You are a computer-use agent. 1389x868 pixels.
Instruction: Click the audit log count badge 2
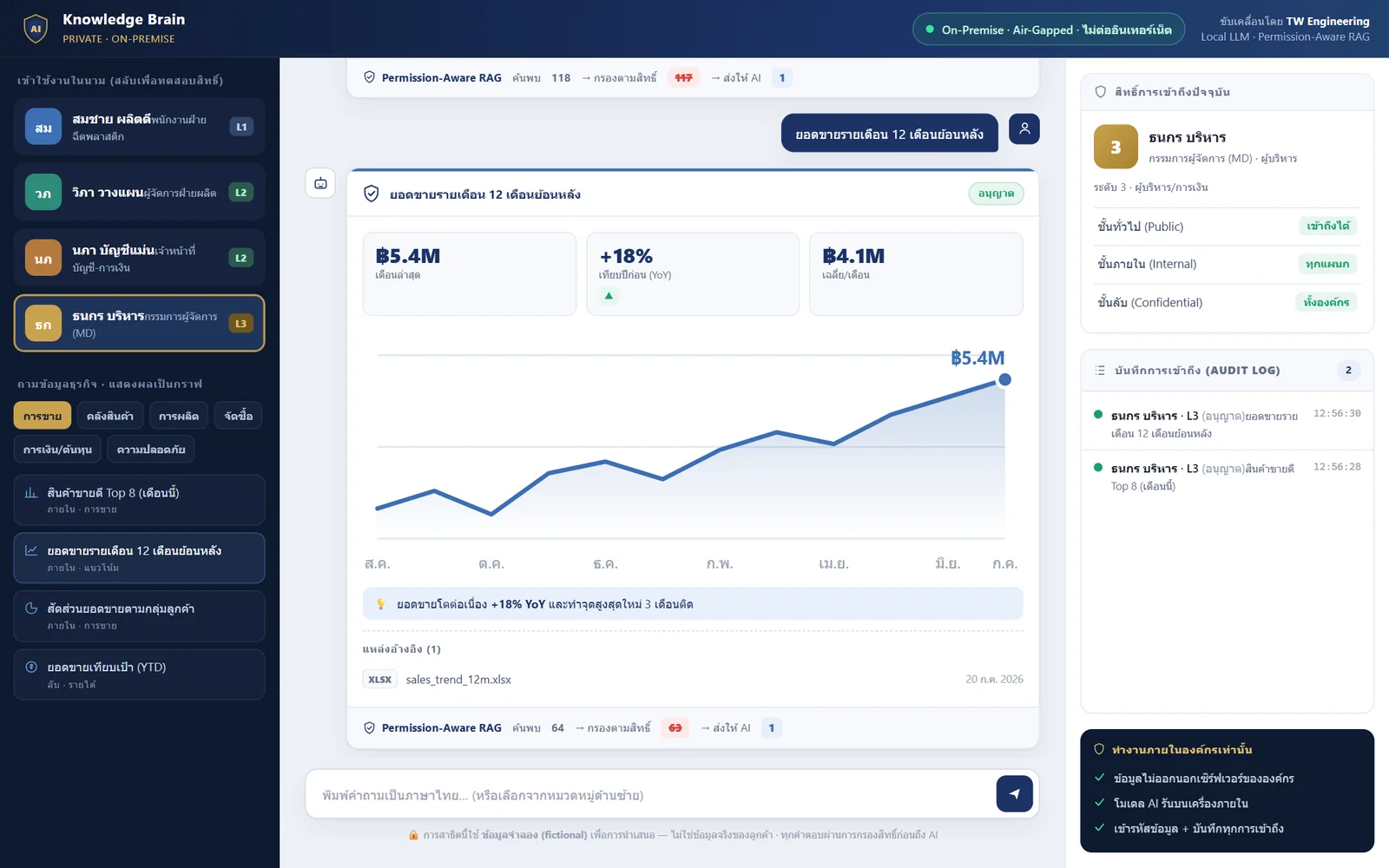pyautogui.click(x=1348, y=371)
